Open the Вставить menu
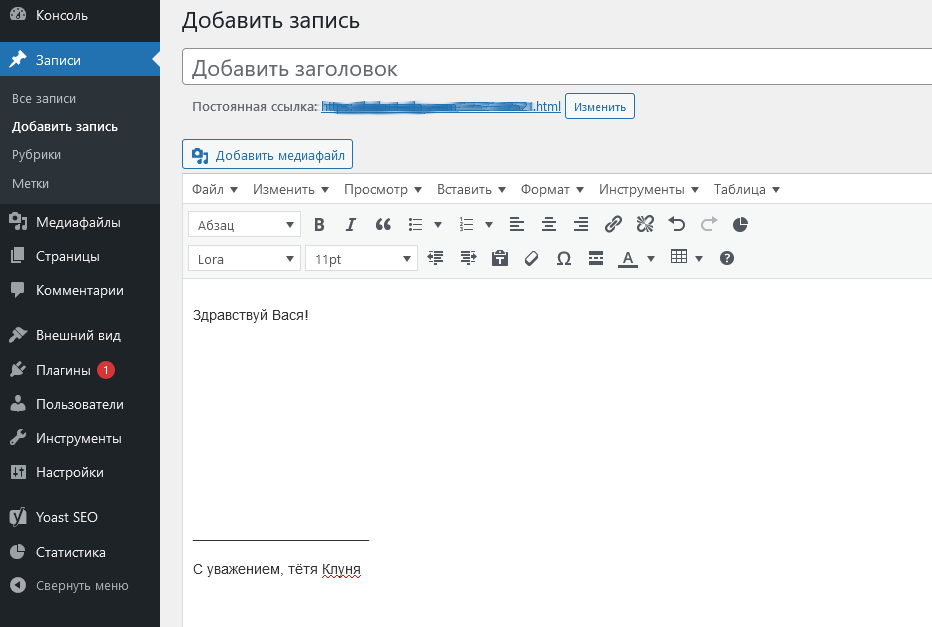Viewport: 932px width, 627px height. coord(471,190)
